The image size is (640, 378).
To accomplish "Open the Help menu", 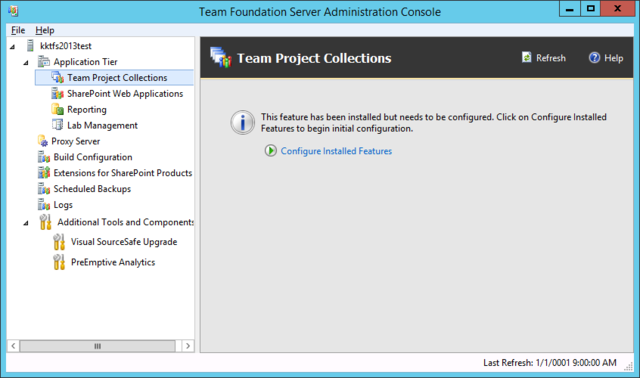I will (x=45, y=30).
